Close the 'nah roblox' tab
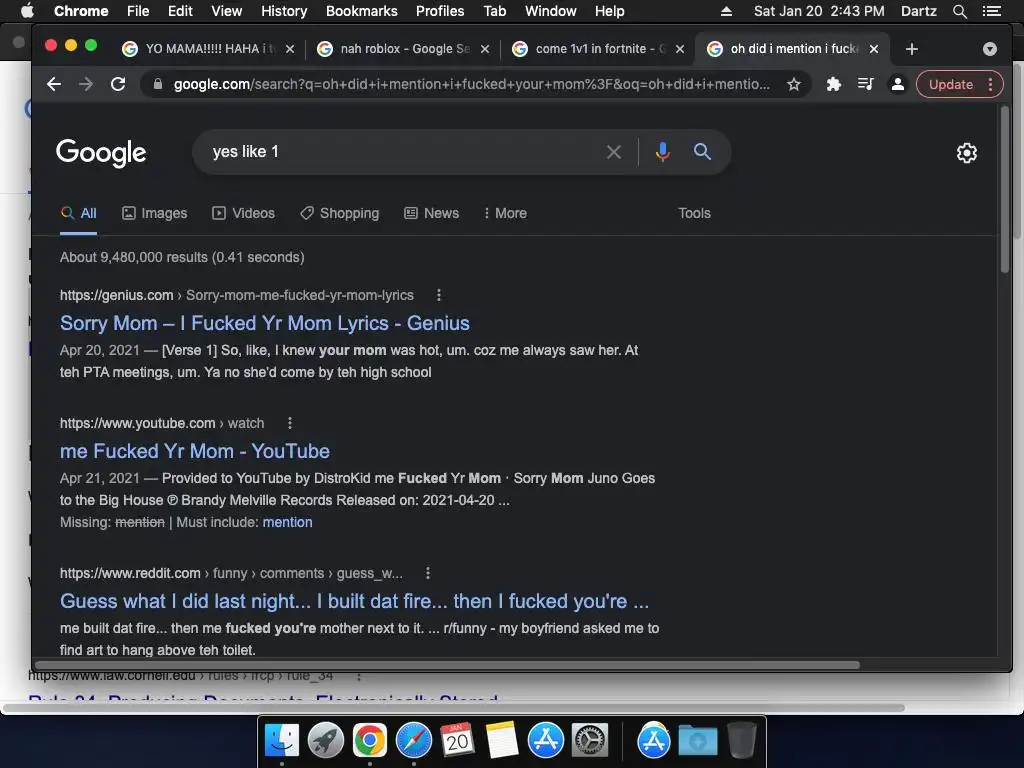 [485, 49]
